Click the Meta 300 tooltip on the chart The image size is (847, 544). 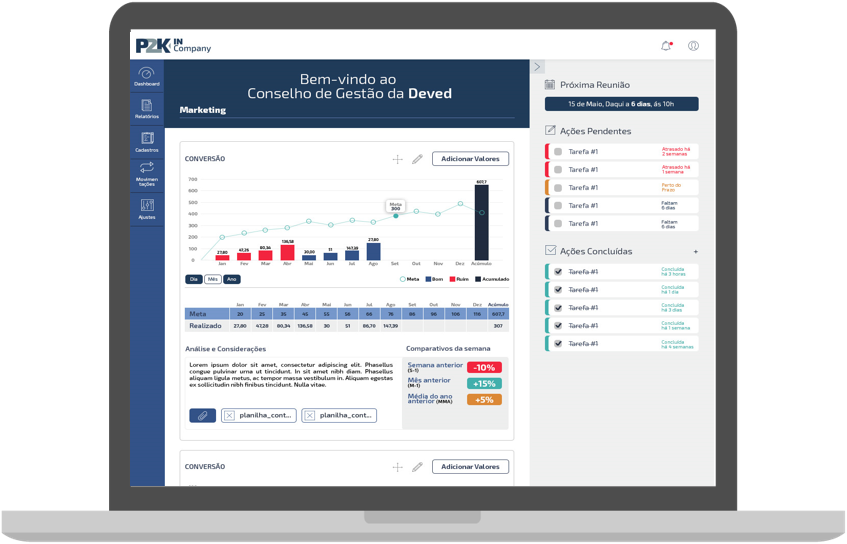pyautogui.click(x=395, y=206)
